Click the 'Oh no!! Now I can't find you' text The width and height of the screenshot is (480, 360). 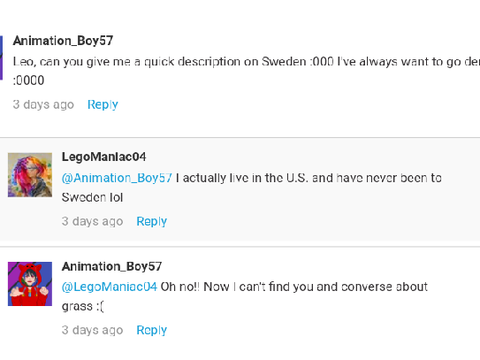(294, 287)
